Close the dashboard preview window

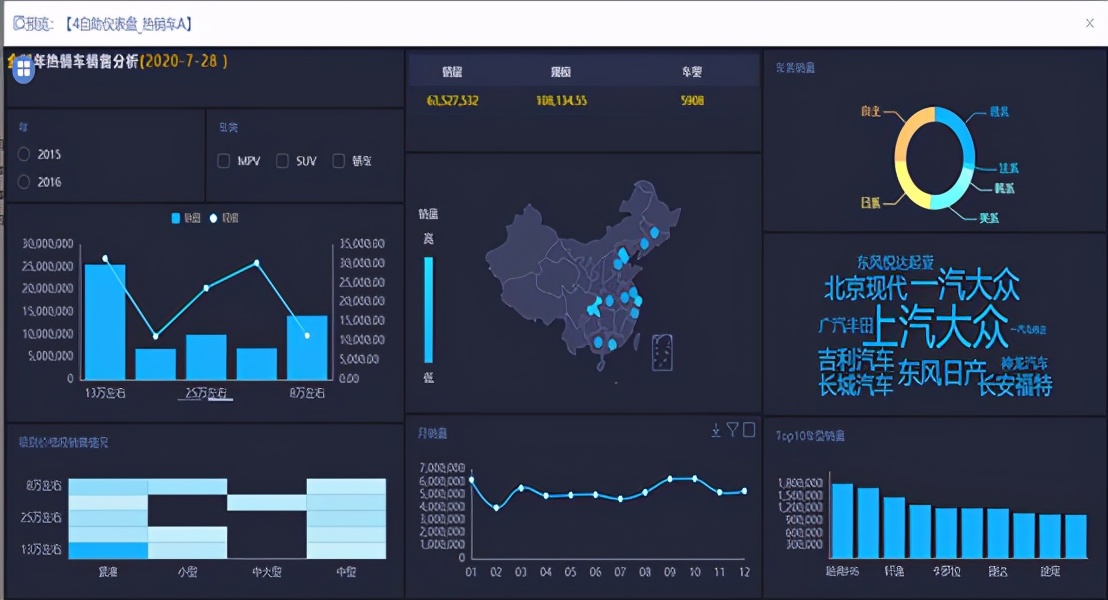pyautogui.click(x=1090, y=23)
